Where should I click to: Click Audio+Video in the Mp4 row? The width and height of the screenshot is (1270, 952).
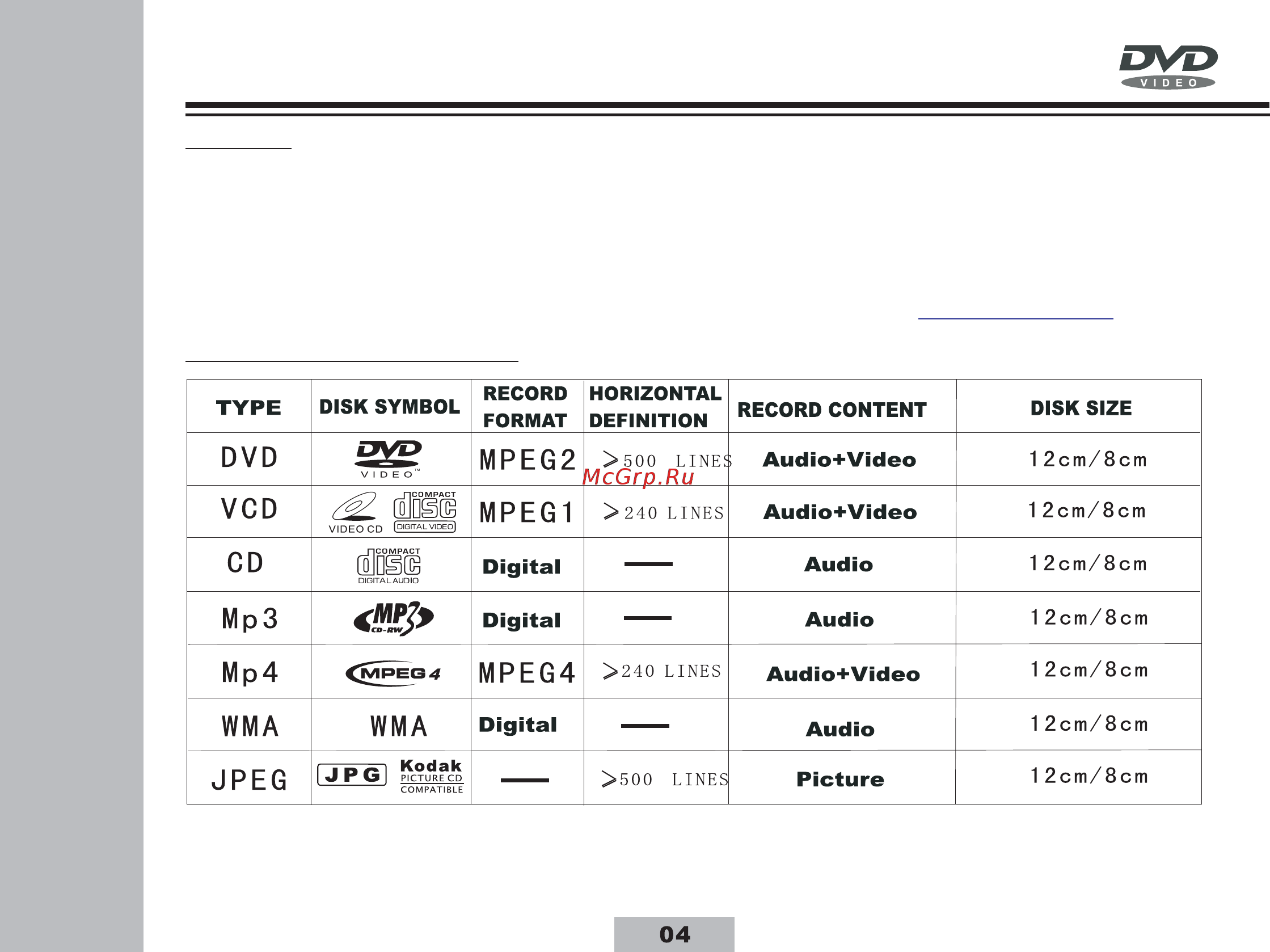coord(843,674)
